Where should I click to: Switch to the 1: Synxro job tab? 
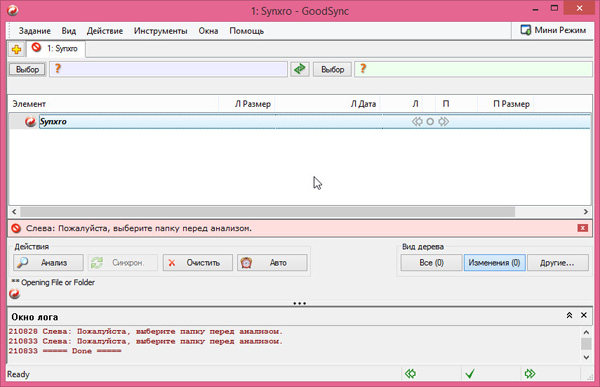click(56, 49)
